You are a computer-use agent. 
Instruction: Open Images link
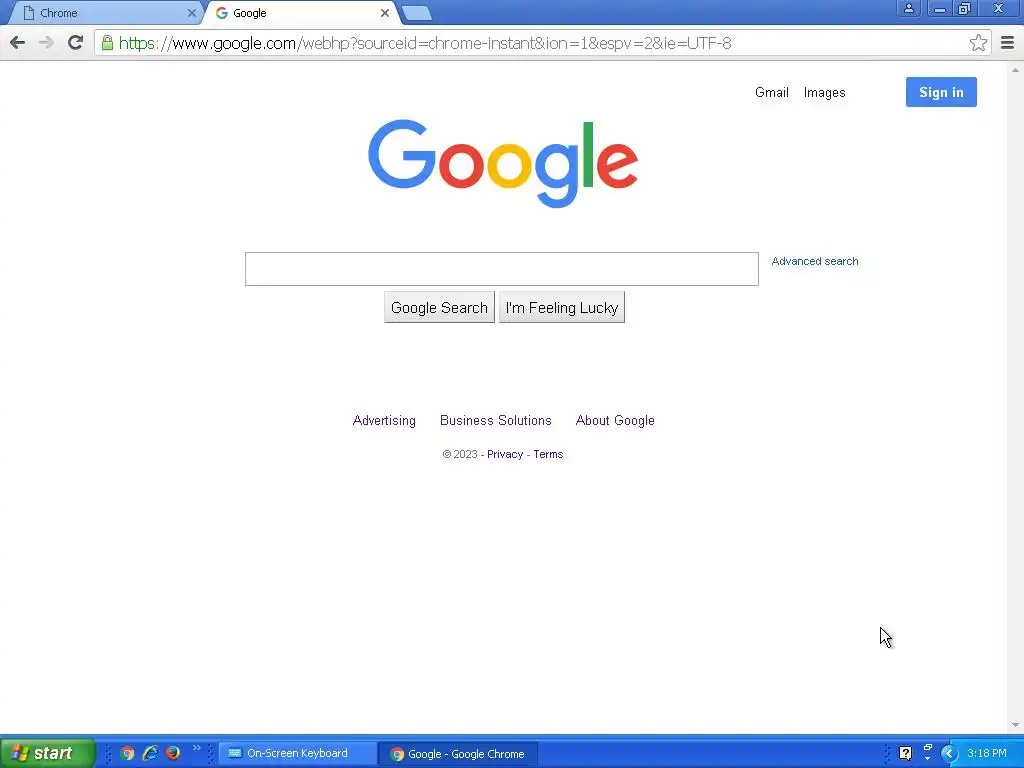(824, 93)
